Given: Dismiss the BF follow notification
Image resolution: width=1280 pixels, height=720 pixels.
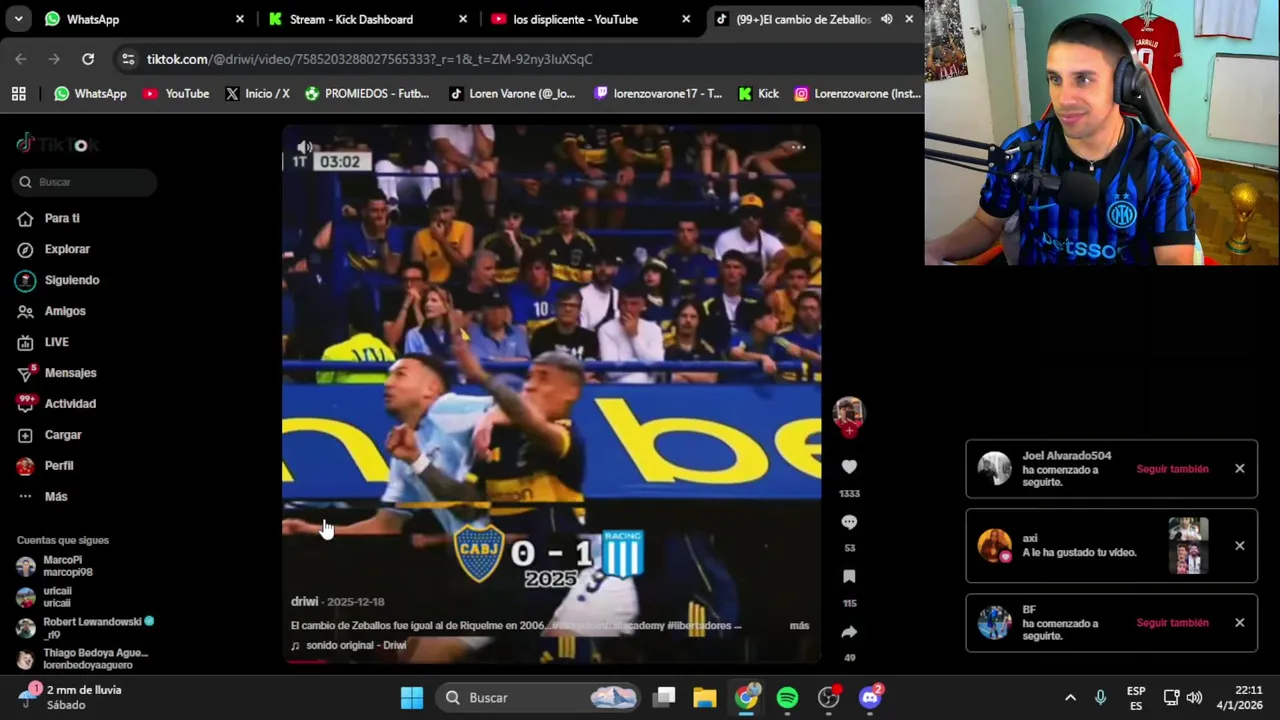Looking at the screenshot, I should pos(1239,623).
